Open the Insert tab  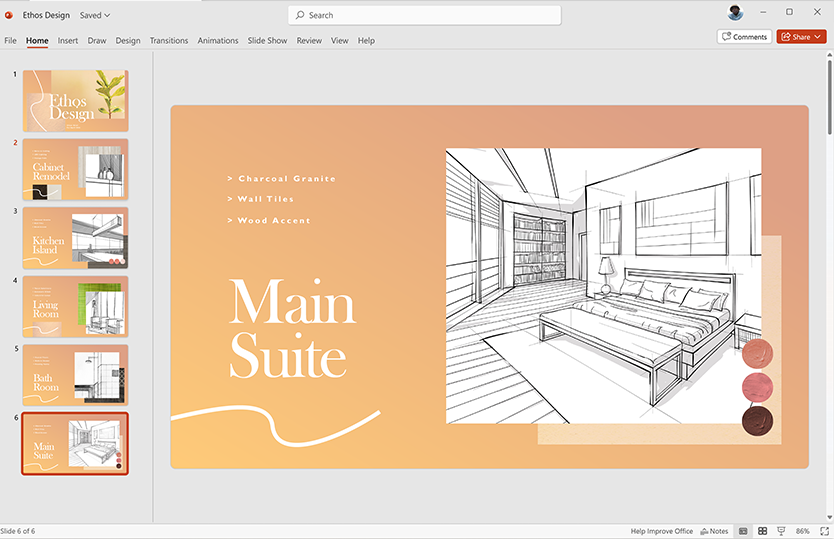(68, 41)
